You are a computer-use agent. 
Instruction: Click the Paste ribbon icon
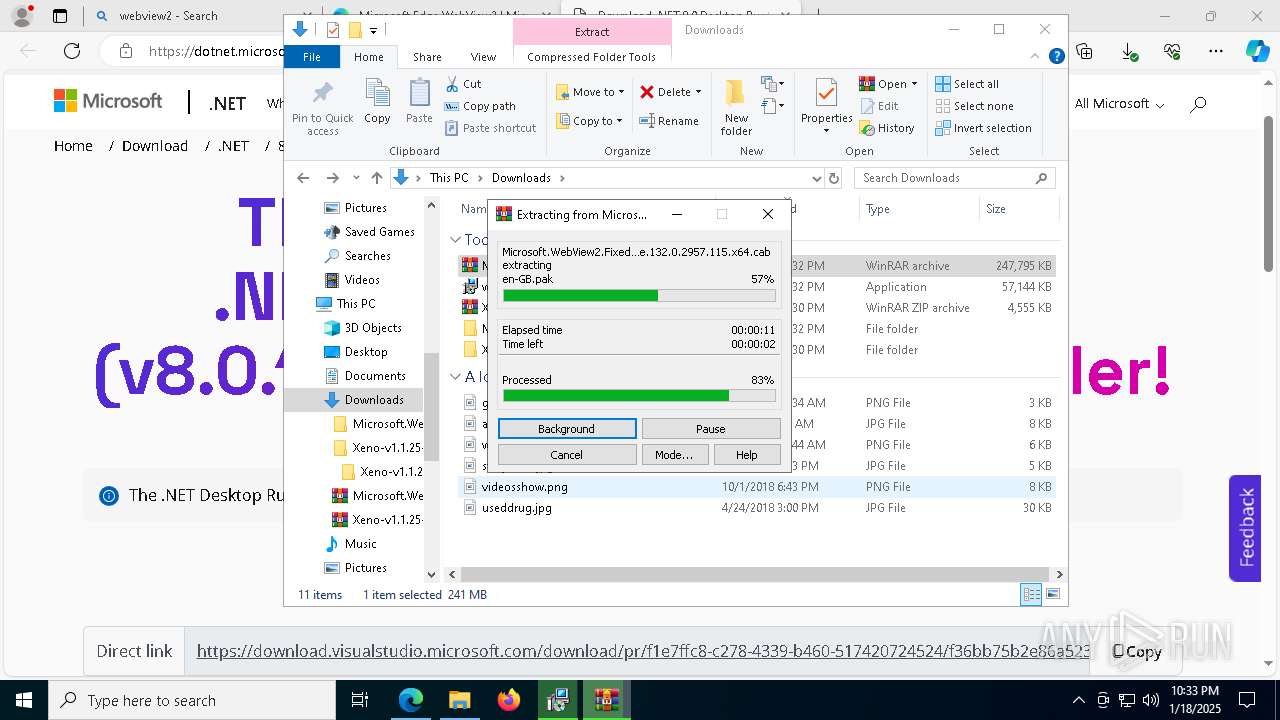(419, 101)
